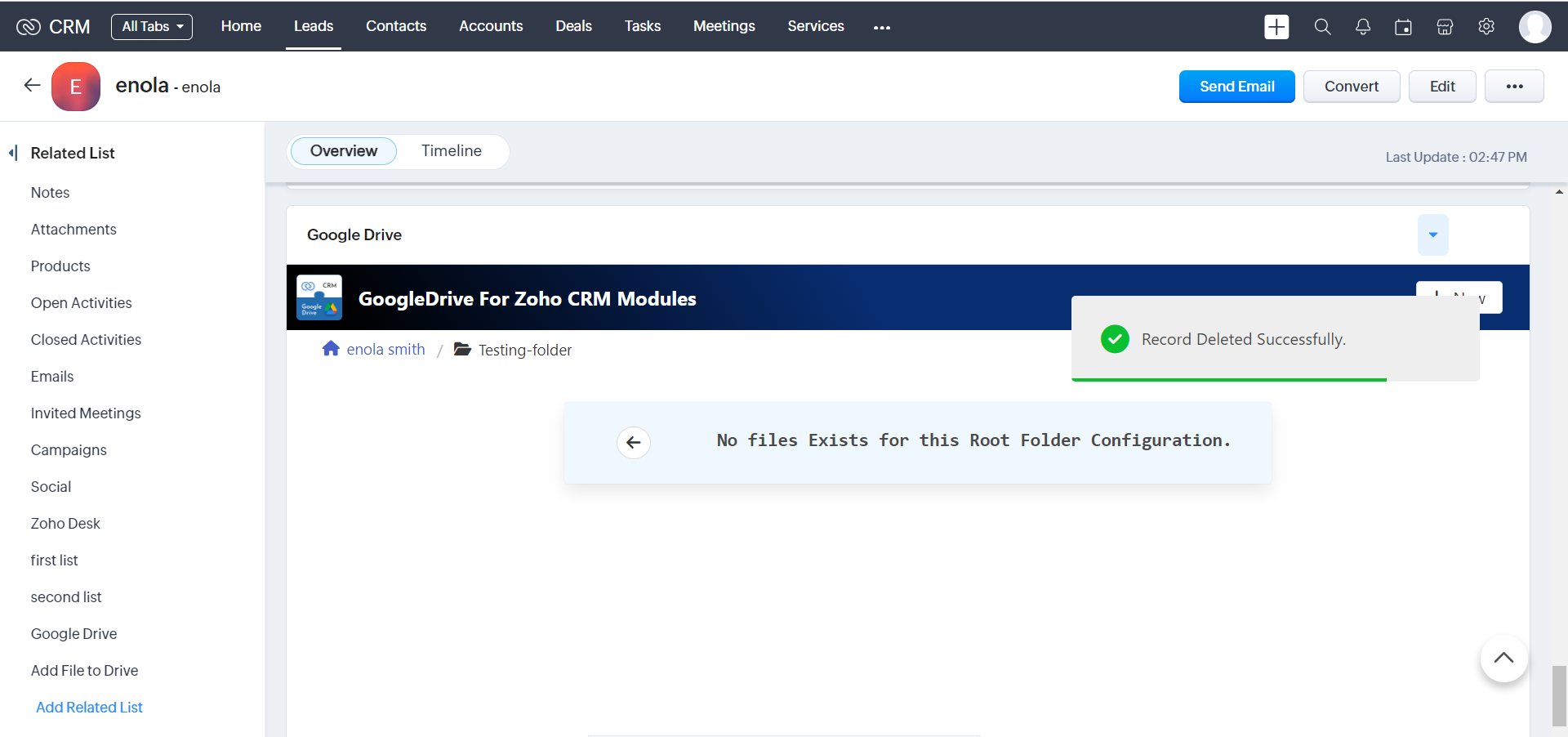Expand more modules with navbar ellipsis
This screenshot has height=737, width=1568.
(x=881, y=27)
